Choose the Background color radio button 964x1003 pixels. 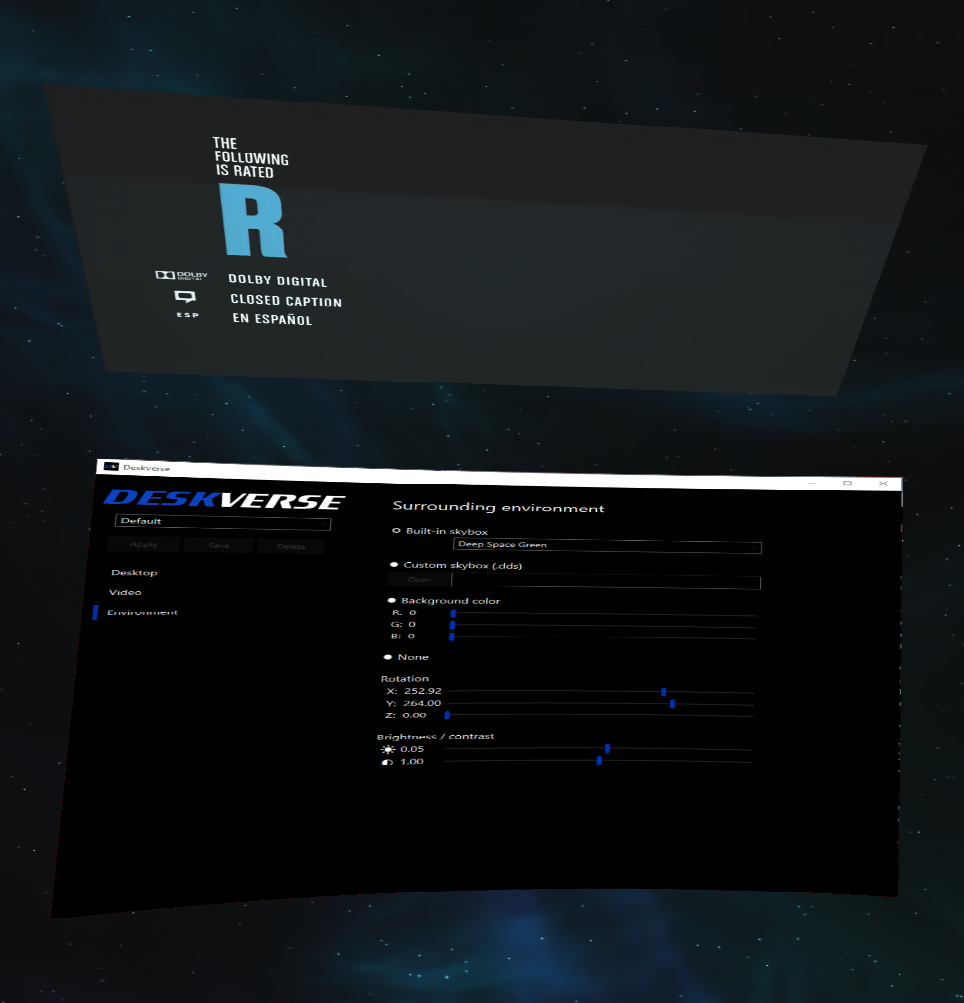(392, 601)
